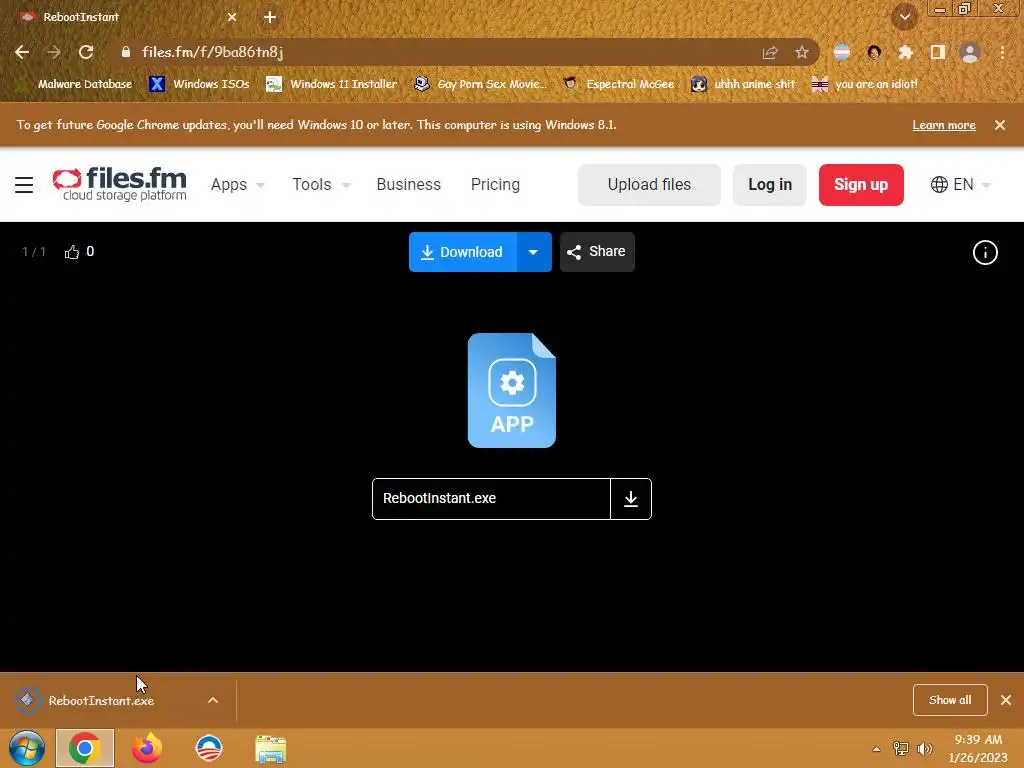This screenshot has width=1024, height=768.
Task: Click the share page icon in address bar
Action: [770, 52]
